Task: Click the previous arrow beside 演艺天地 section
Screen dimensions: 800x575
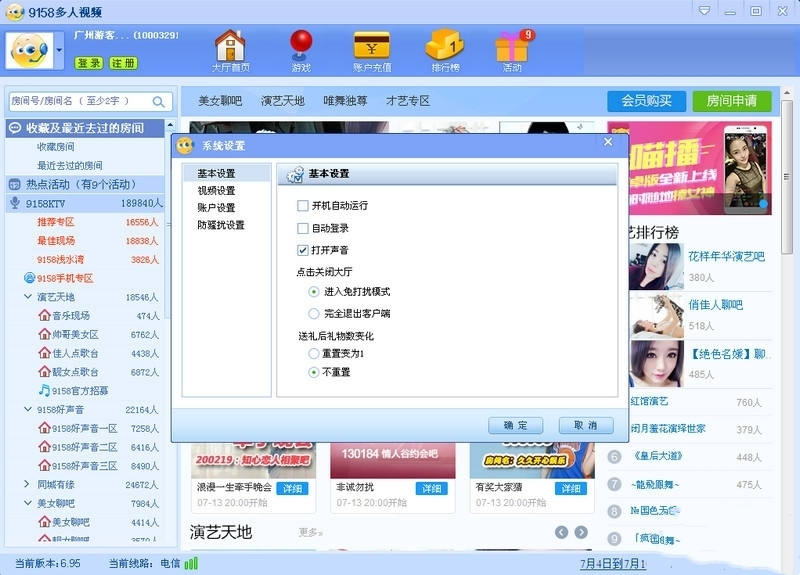Action: click(x=561, y=532)
